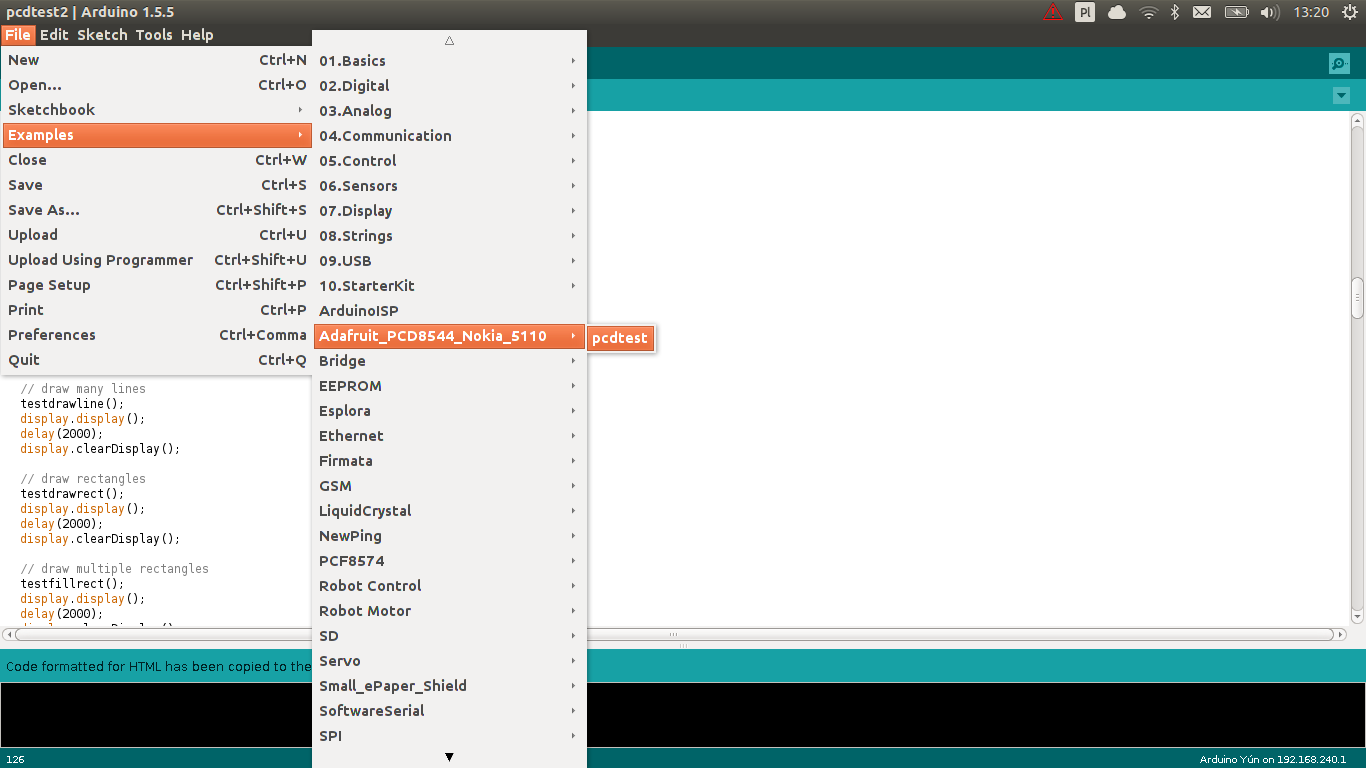Click the editor horizontal scrollbar
The width and height of the screenshot is (1366, 768).
674,634
